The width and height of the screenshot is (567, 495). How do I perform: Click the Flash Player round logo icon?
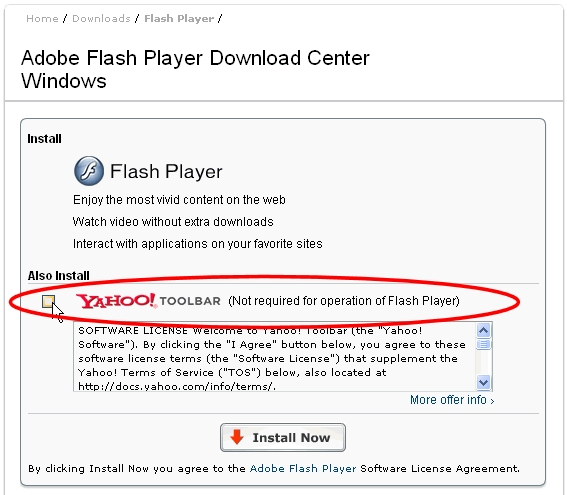(x=89, y=171)
